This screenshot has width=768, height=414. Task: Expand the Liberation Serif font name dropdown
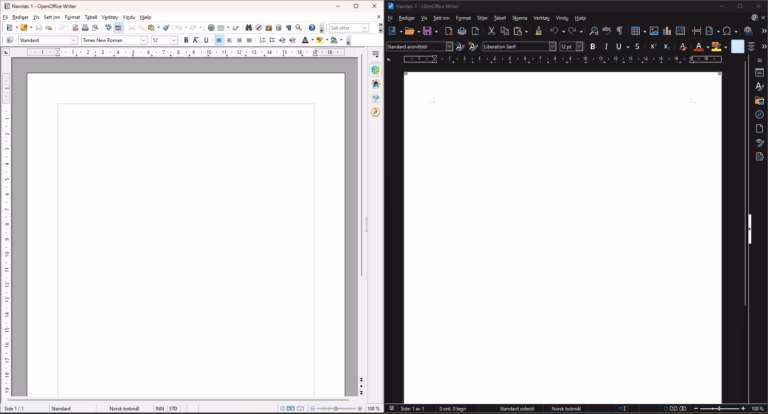552,47
